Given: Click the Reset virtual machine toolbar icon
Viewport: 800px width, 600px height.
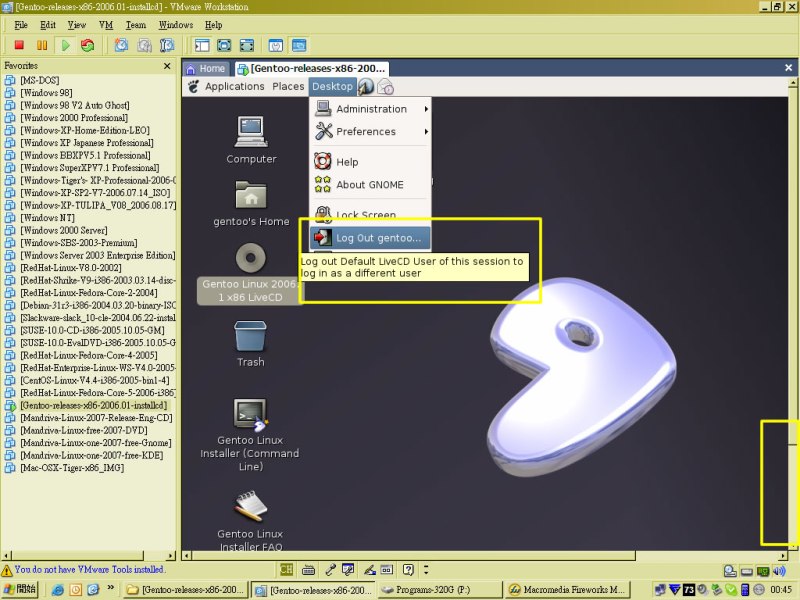Looking at the screenshot, I should (x=88, y=45).
